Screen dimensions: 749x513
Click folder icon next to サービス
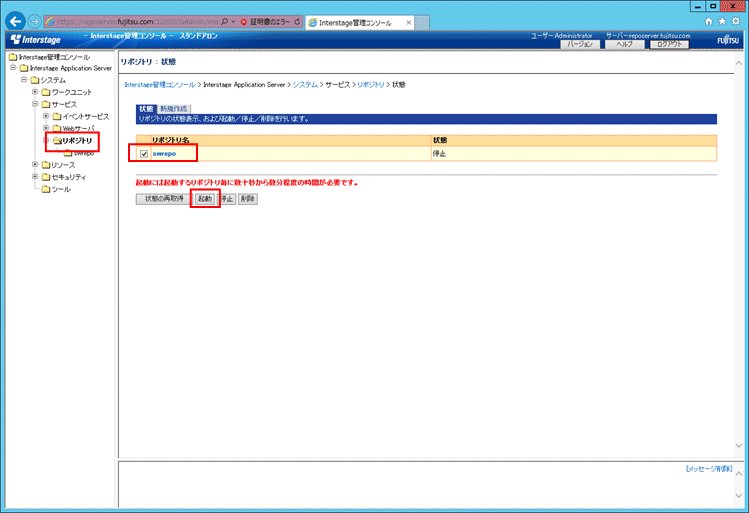point(46,105)
